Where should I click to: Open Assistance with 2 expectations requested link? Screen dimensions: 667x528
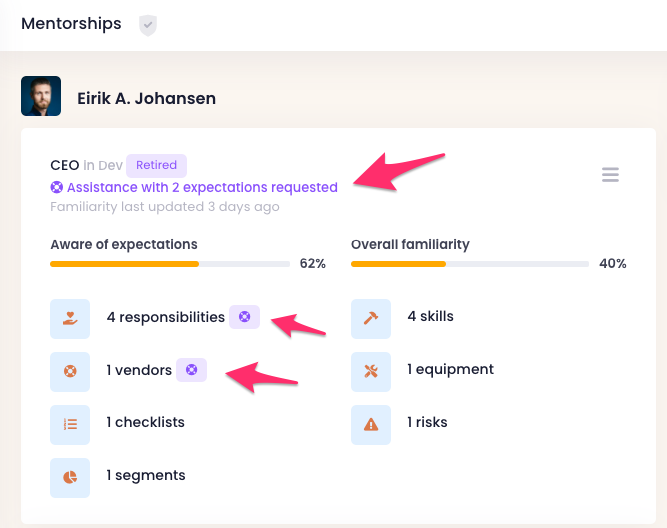202,187
